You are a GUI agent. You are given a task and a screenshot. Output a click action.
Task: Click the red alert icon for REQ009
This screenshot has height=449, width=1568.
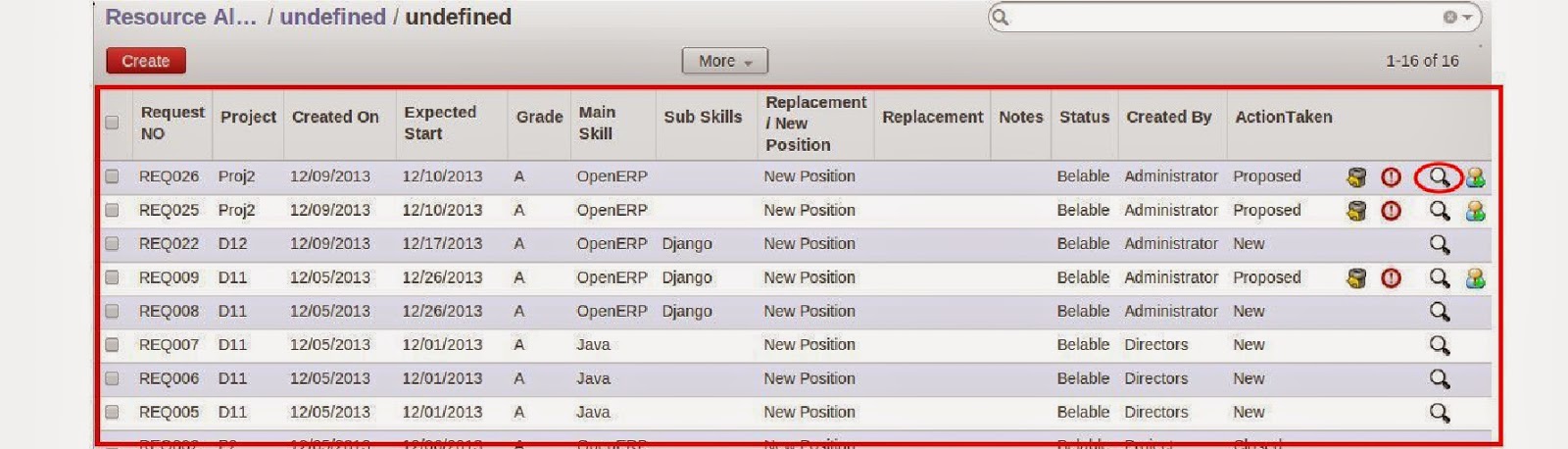point(1391,278)
